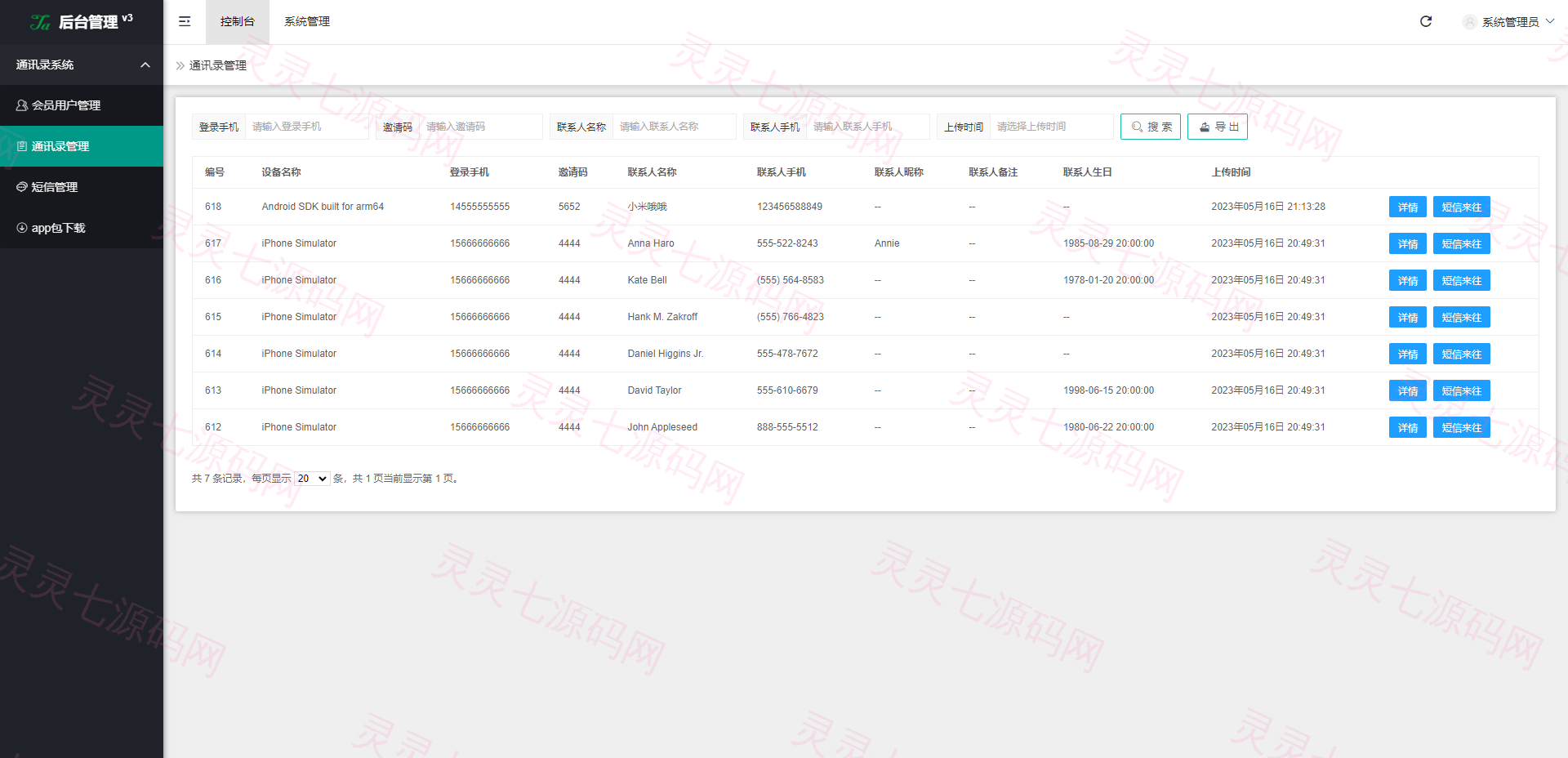The width and height of the screenshot is (1568, 758).
Task: Click the 后台管理 logo icon
Action: (40, 22)
